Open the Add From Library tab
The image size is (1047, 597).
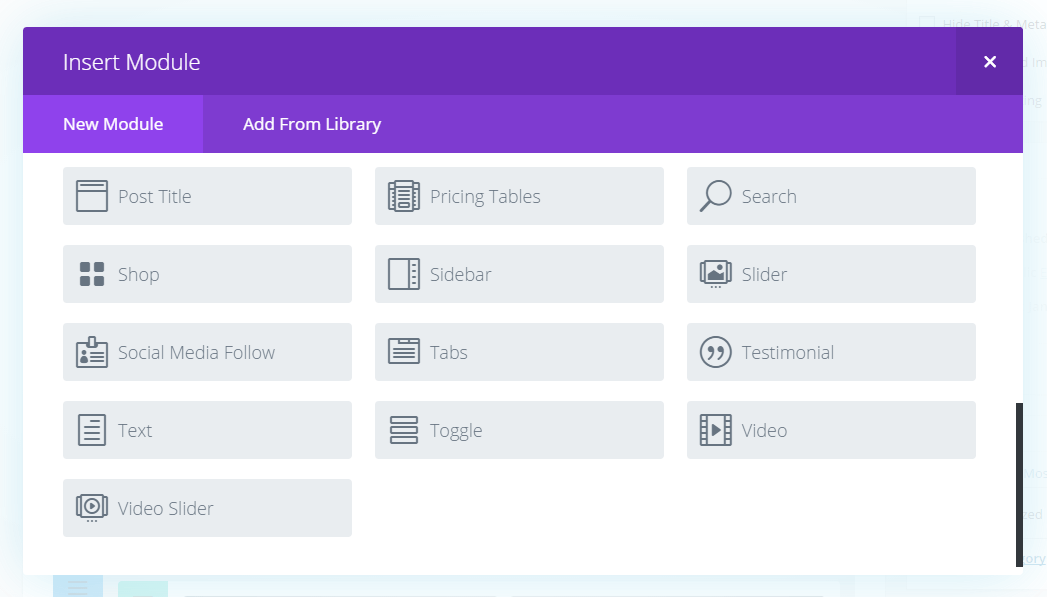click(x=312, y=124)
